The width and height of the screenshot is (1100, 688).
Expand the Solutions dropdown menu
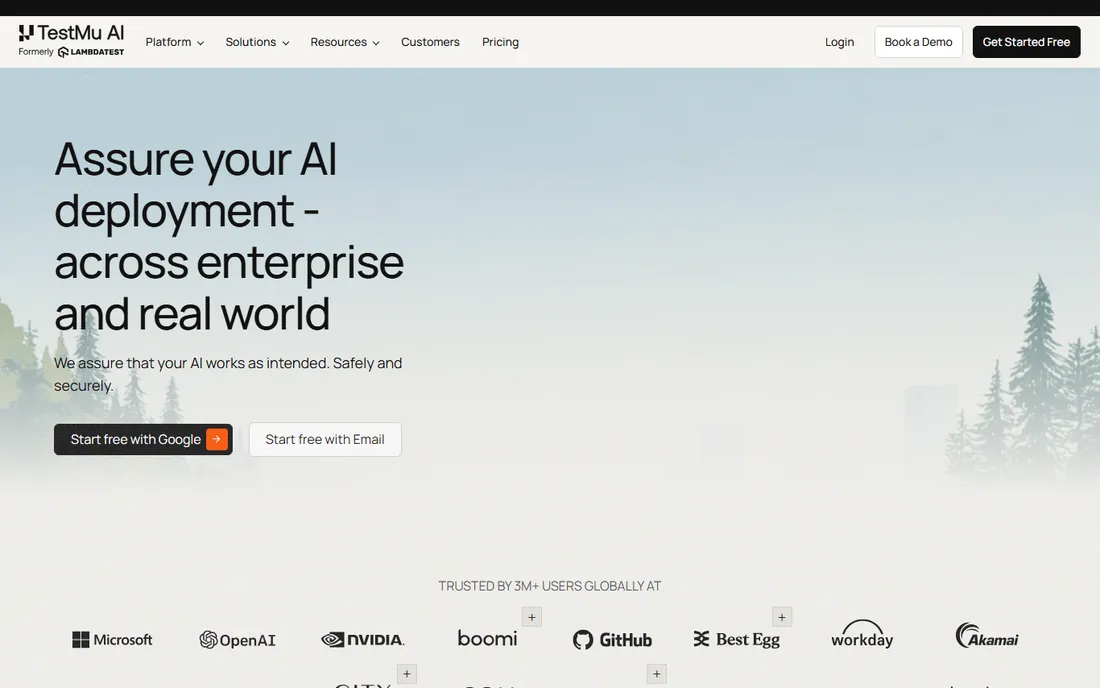257,42
